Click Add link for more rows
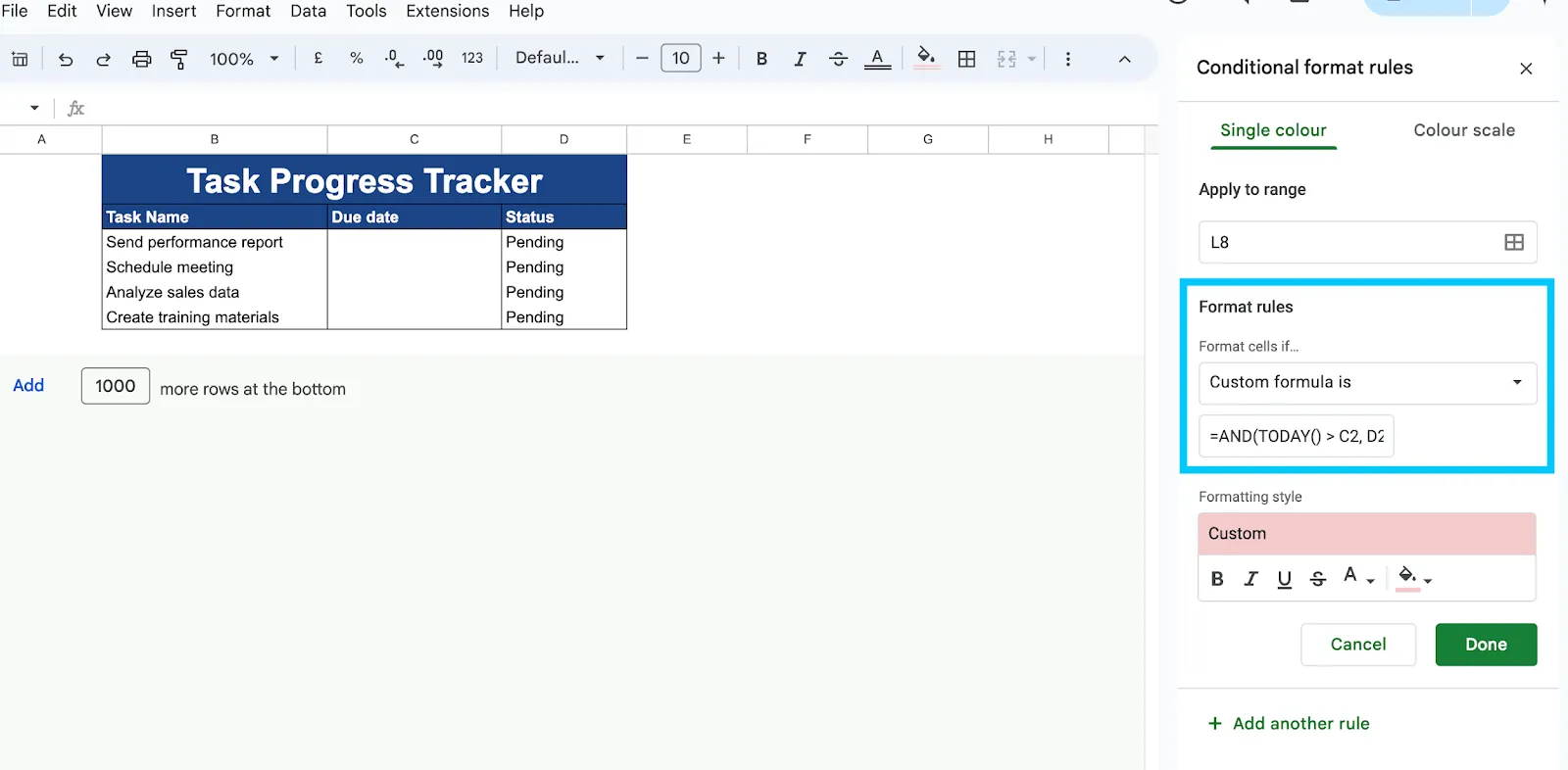 (28, 386)
